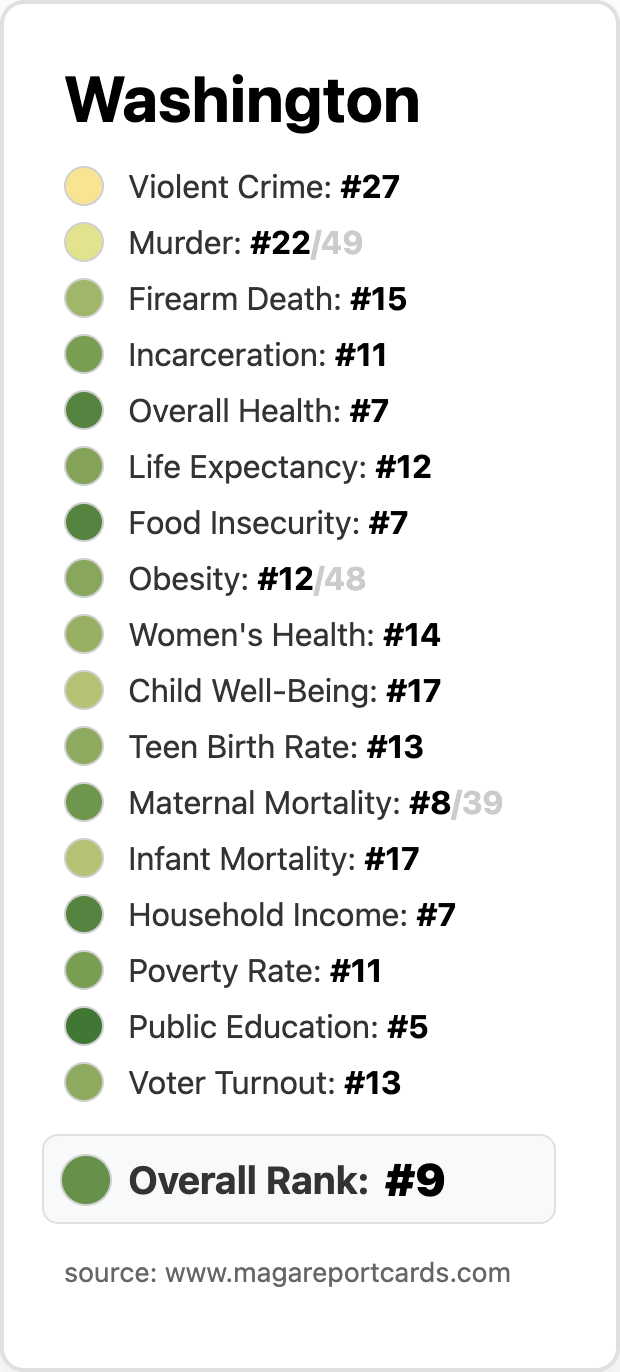Screen dimensions: 620x1372
Task: Click the Public Education dark green dot
Action: (84, 1027)
